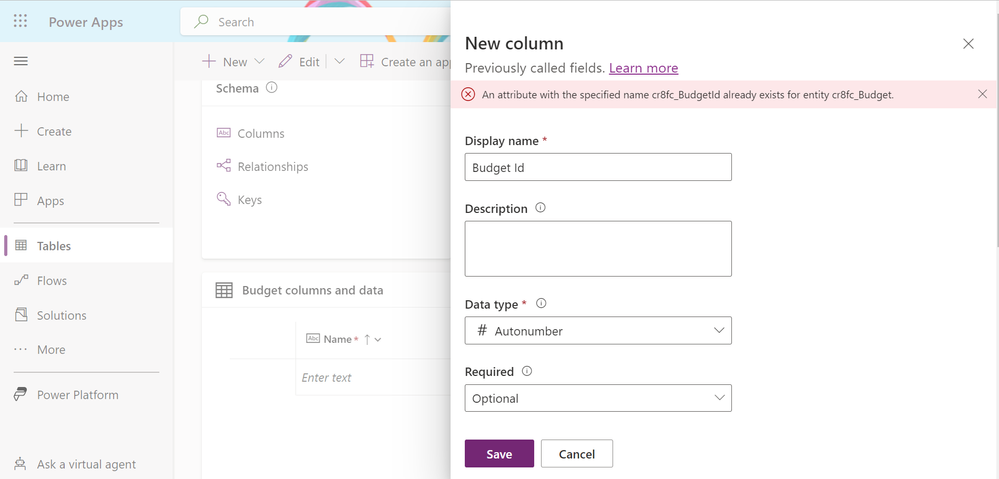Click the Required field info icon
Image resolution: width=999 pixels, height=479 pixels.
(x=527, y=371)
